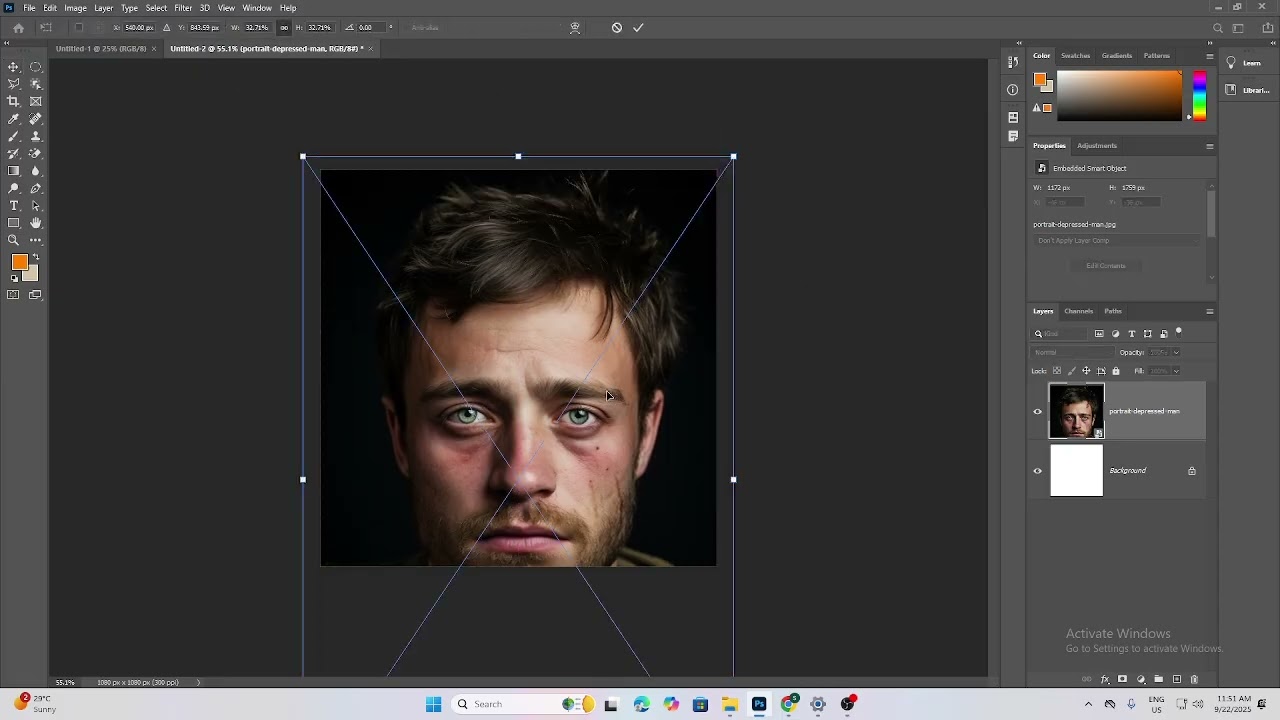
Task: Open the layer blend mode dropdown
Action: point(1072,352)
